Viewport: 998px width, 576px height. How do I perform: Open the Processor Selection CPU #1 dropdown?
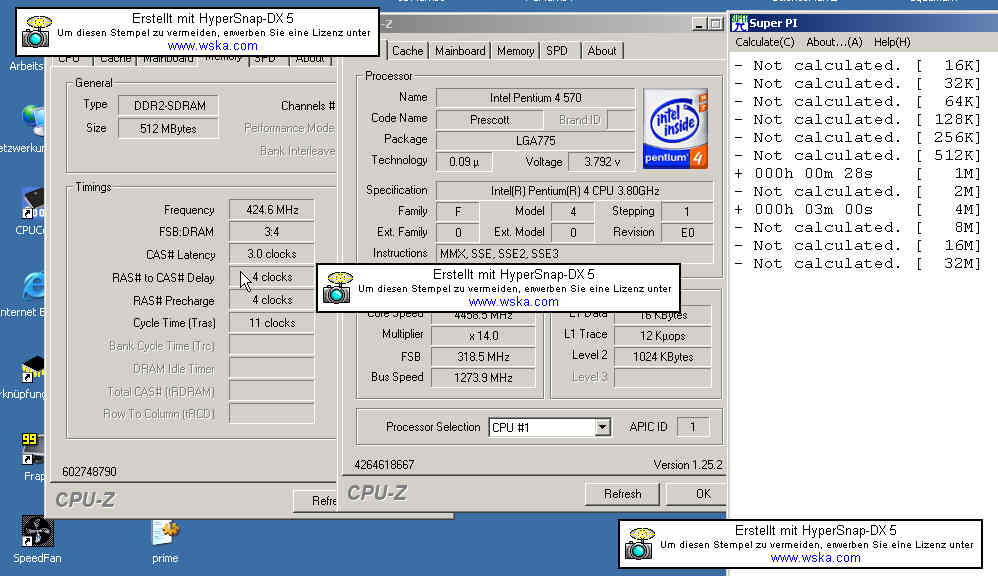point(602,427)
